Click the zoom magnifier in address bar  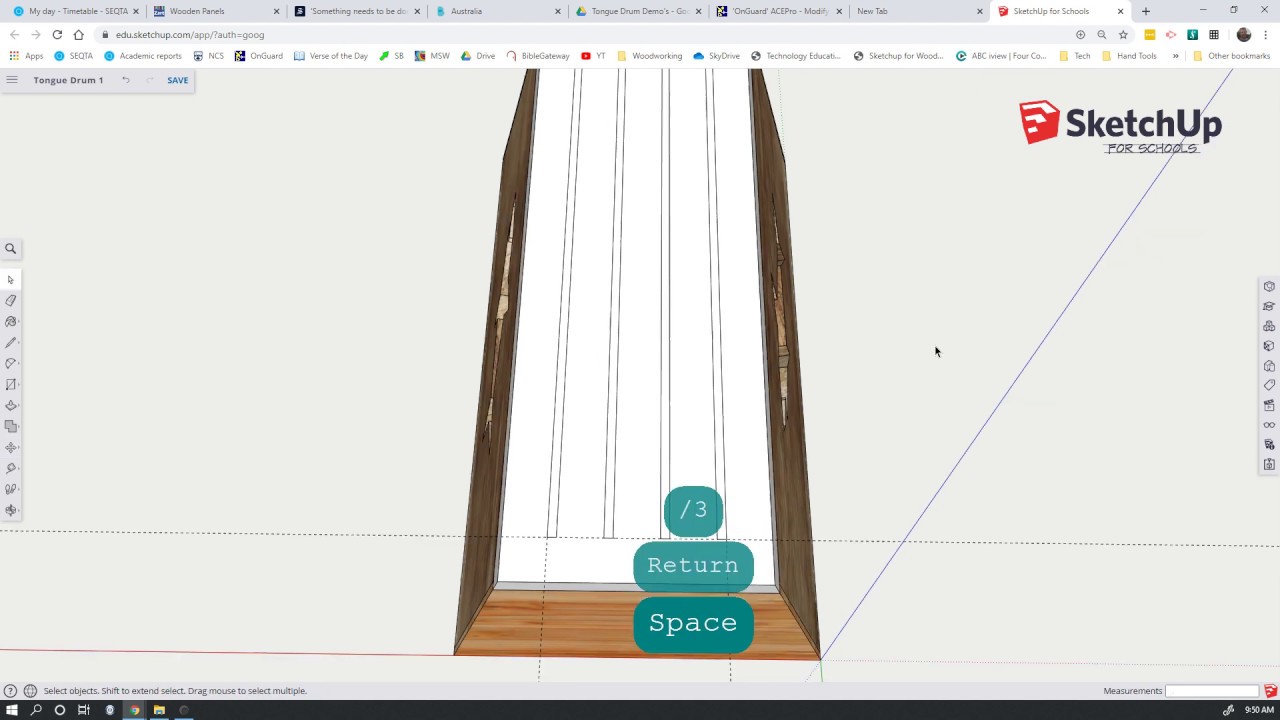(x=1101, y=35)
